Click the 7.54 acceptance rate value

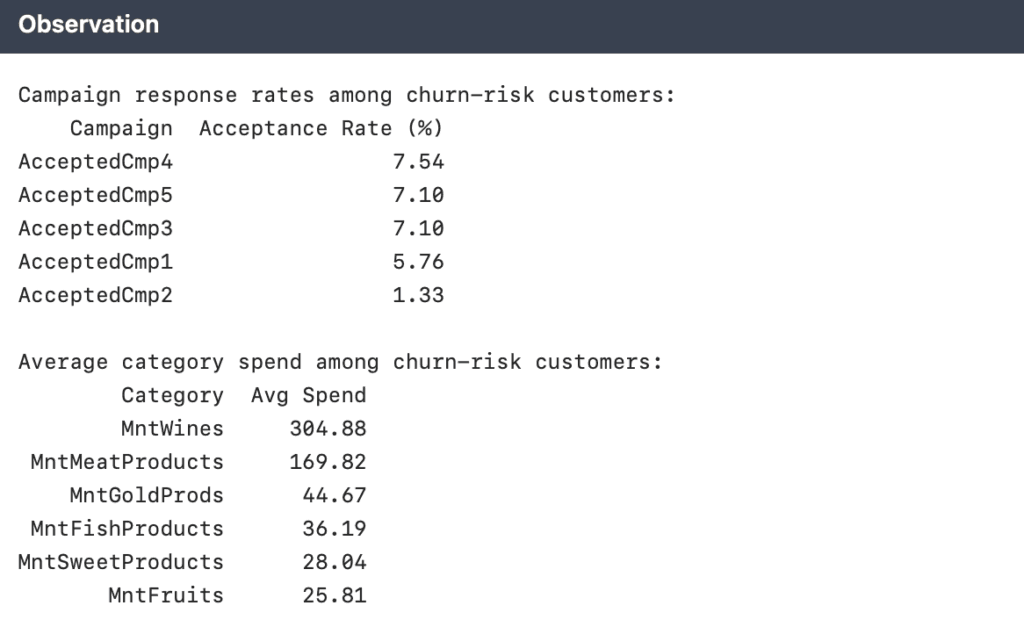click(418, 161)
